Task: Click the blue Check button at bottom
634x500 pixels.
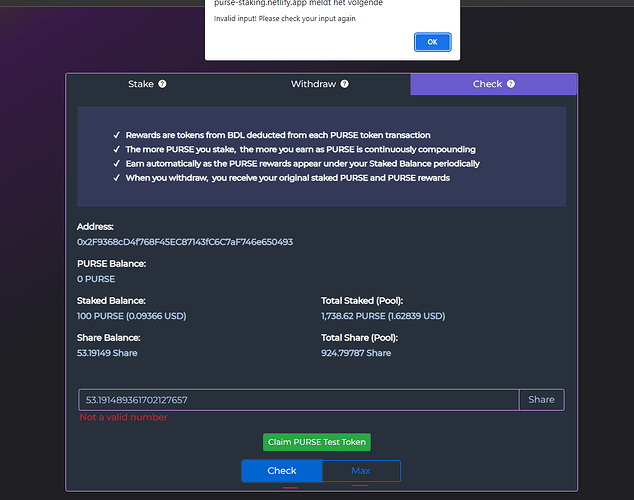Action: tap(282, 471)
